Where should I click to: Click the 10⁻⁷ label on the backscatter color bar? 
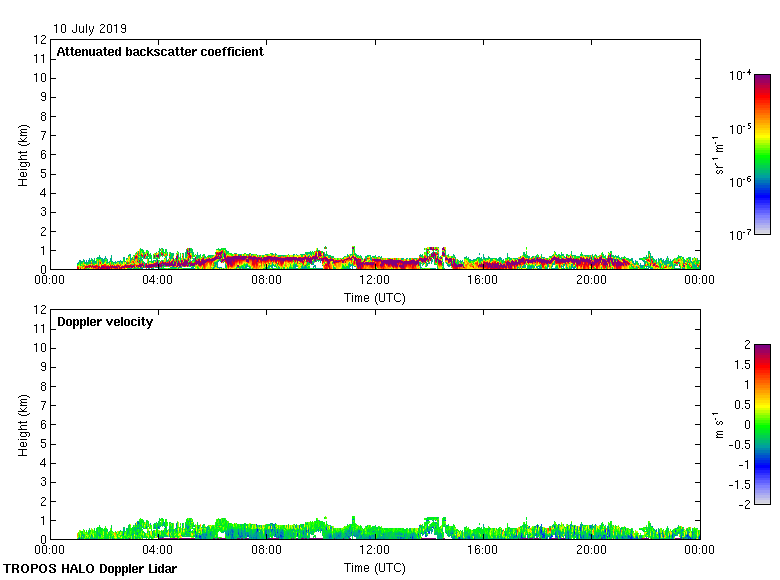pyautogui.click(x=740, y=234)
